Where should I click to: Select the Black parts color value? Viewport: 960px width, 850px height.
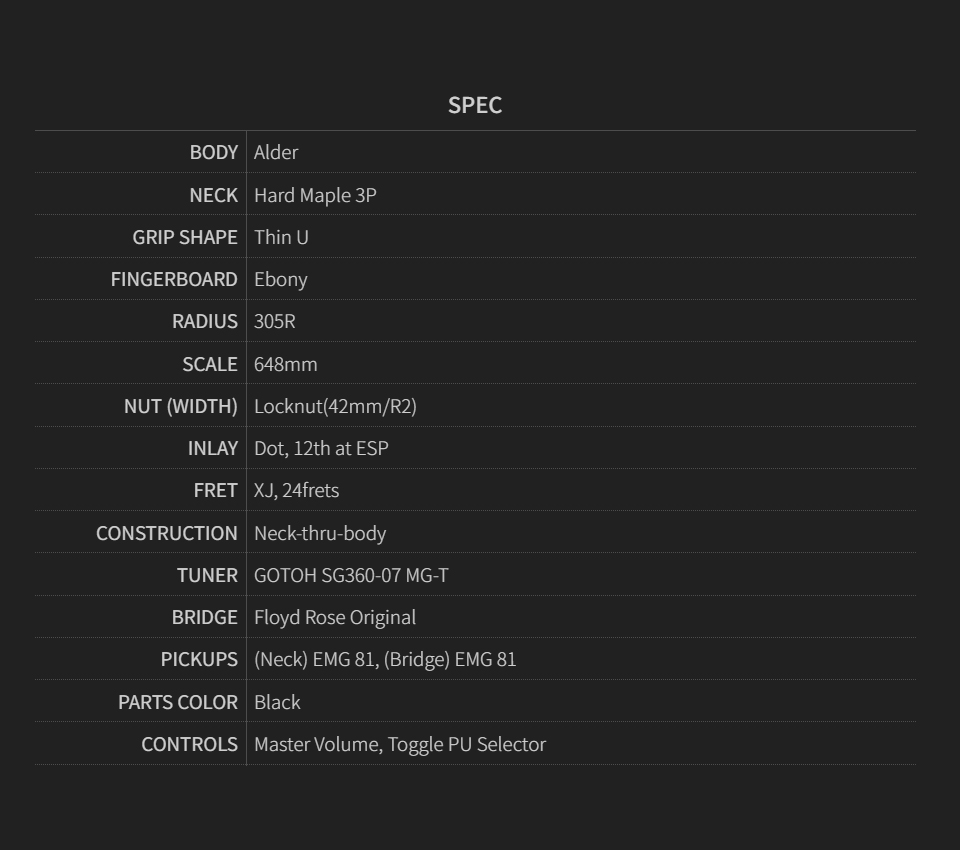click(277, 702)
